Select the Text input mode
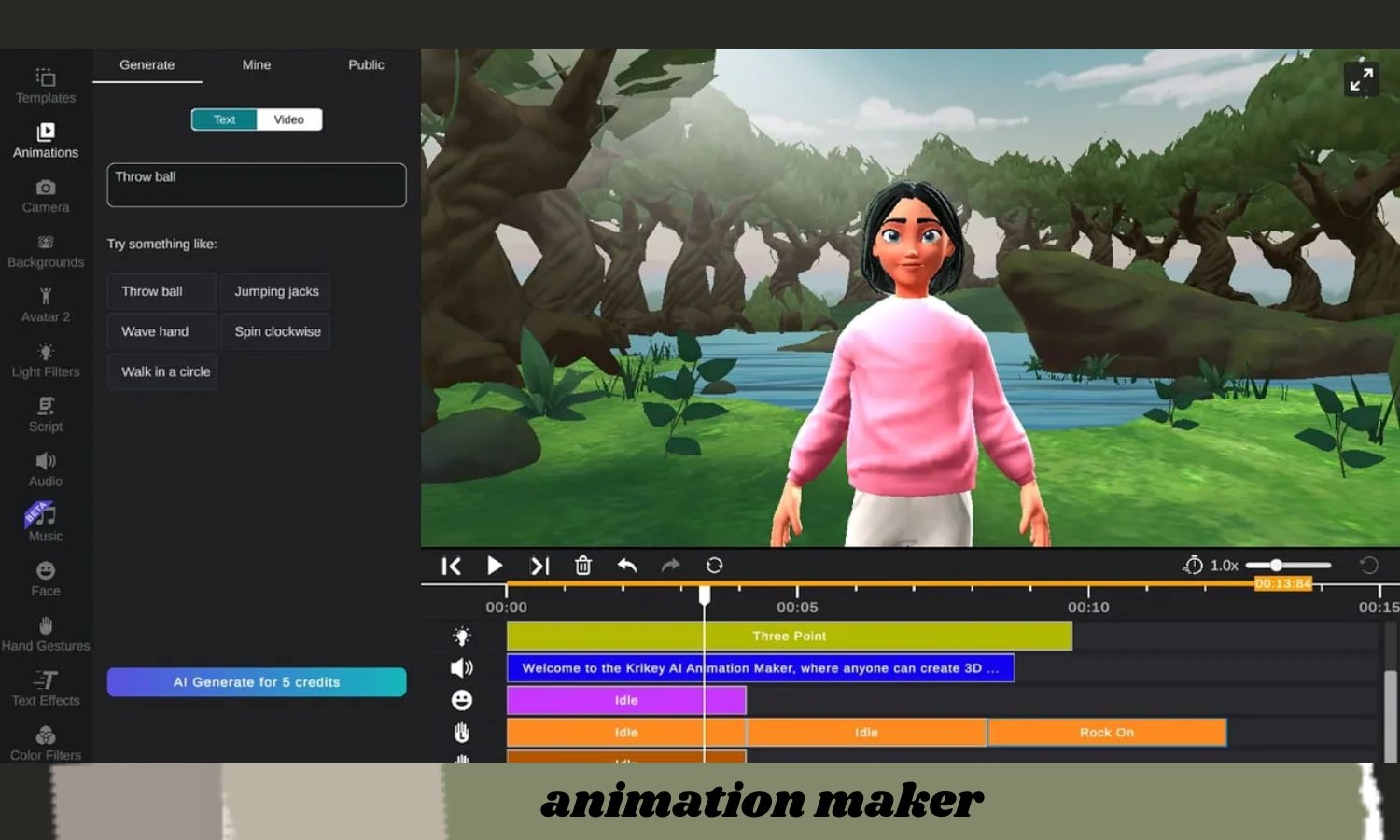1400x840 pixels. click(x=224, y=119)
